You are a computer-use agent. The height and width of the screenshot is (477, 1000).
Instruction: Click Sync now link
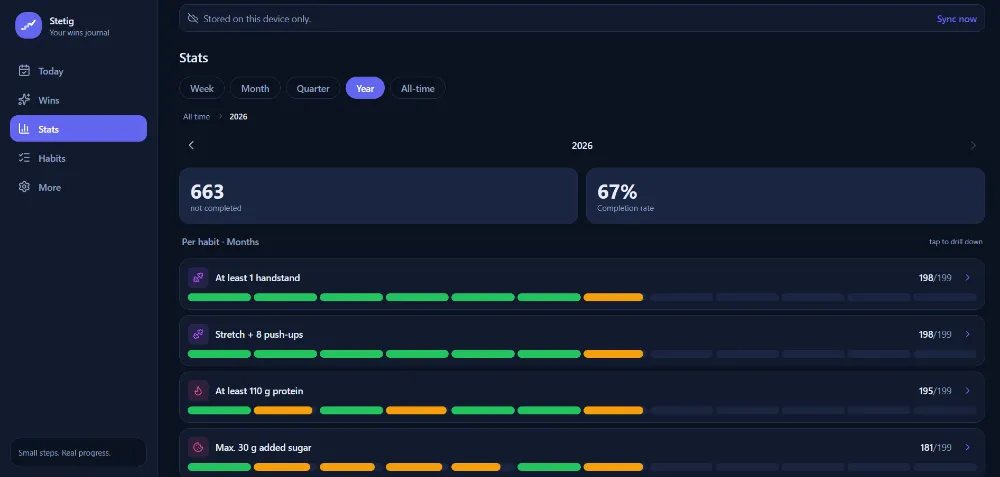tap(956, 18)
